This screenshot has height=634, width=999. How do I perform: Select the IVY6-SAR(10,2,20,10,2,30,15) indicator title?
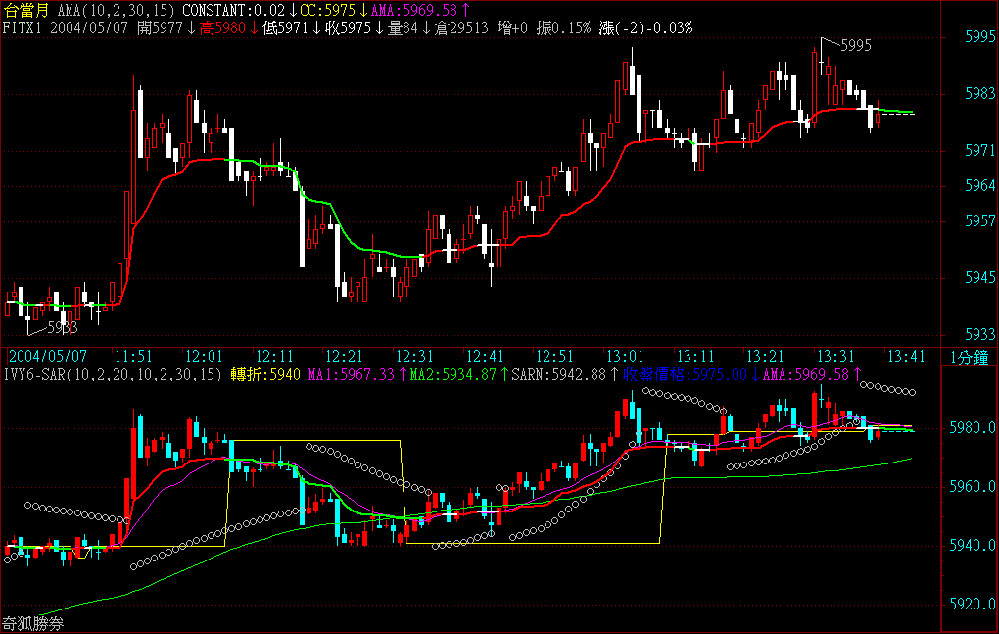113,374
